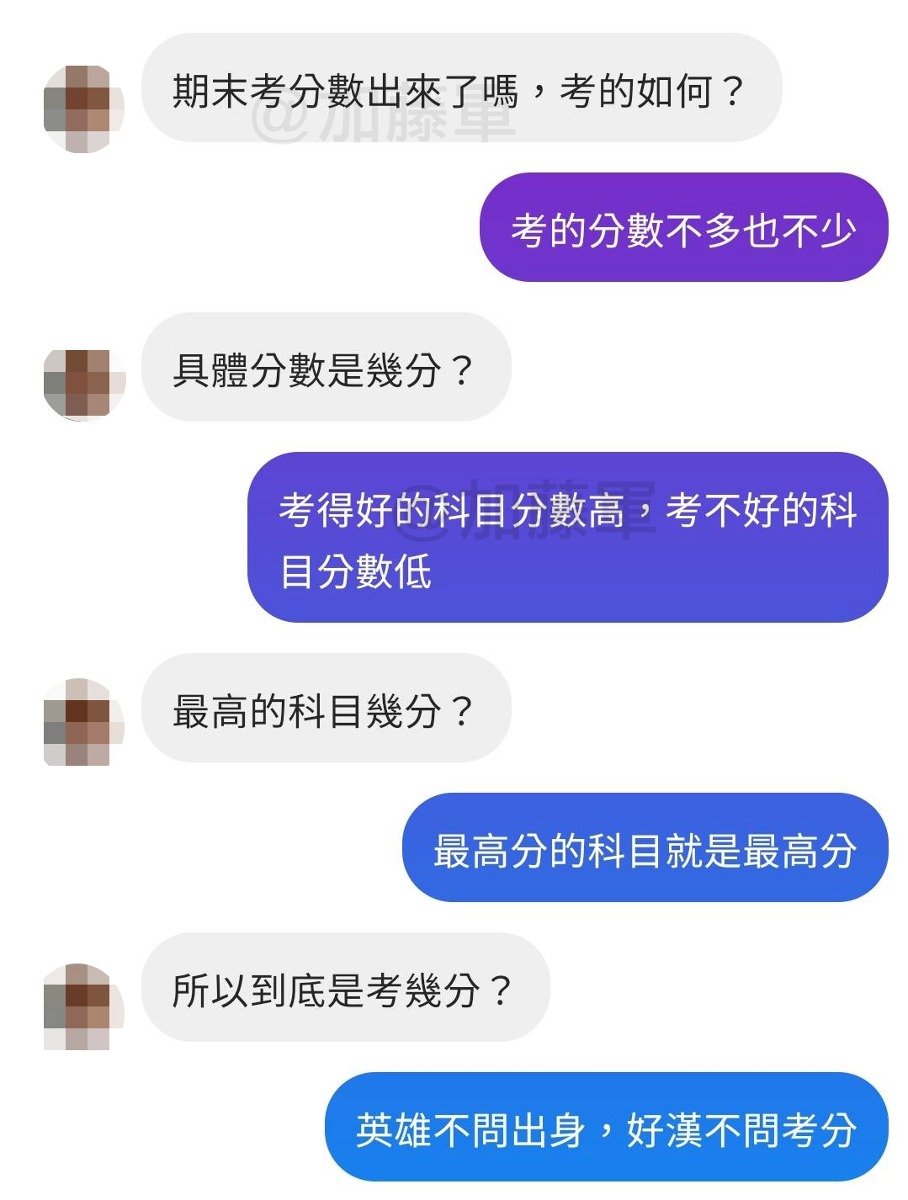
Task: Tap the reply starting with 考得好的科目分數高
Action: pos(568,538)
